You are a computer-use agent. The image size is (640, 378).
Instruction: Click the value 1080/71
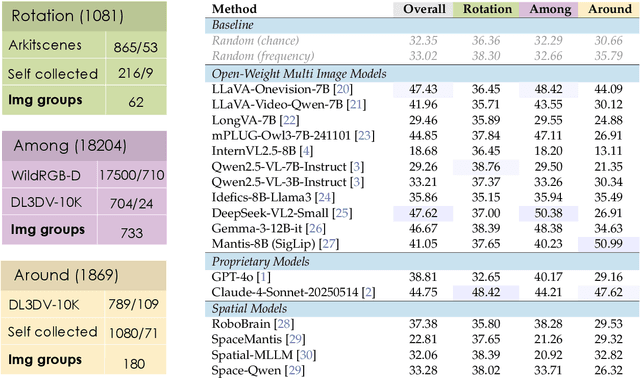(x=133, y=333)
